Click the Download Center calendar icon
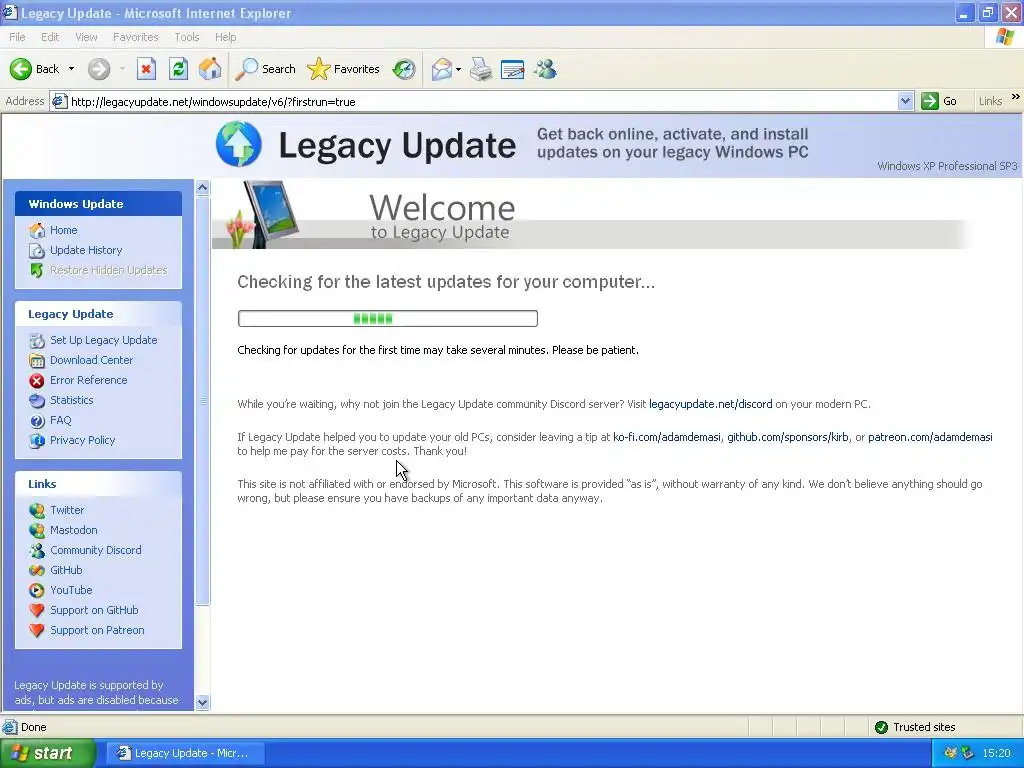1024x768 pixels. (37, 360)
